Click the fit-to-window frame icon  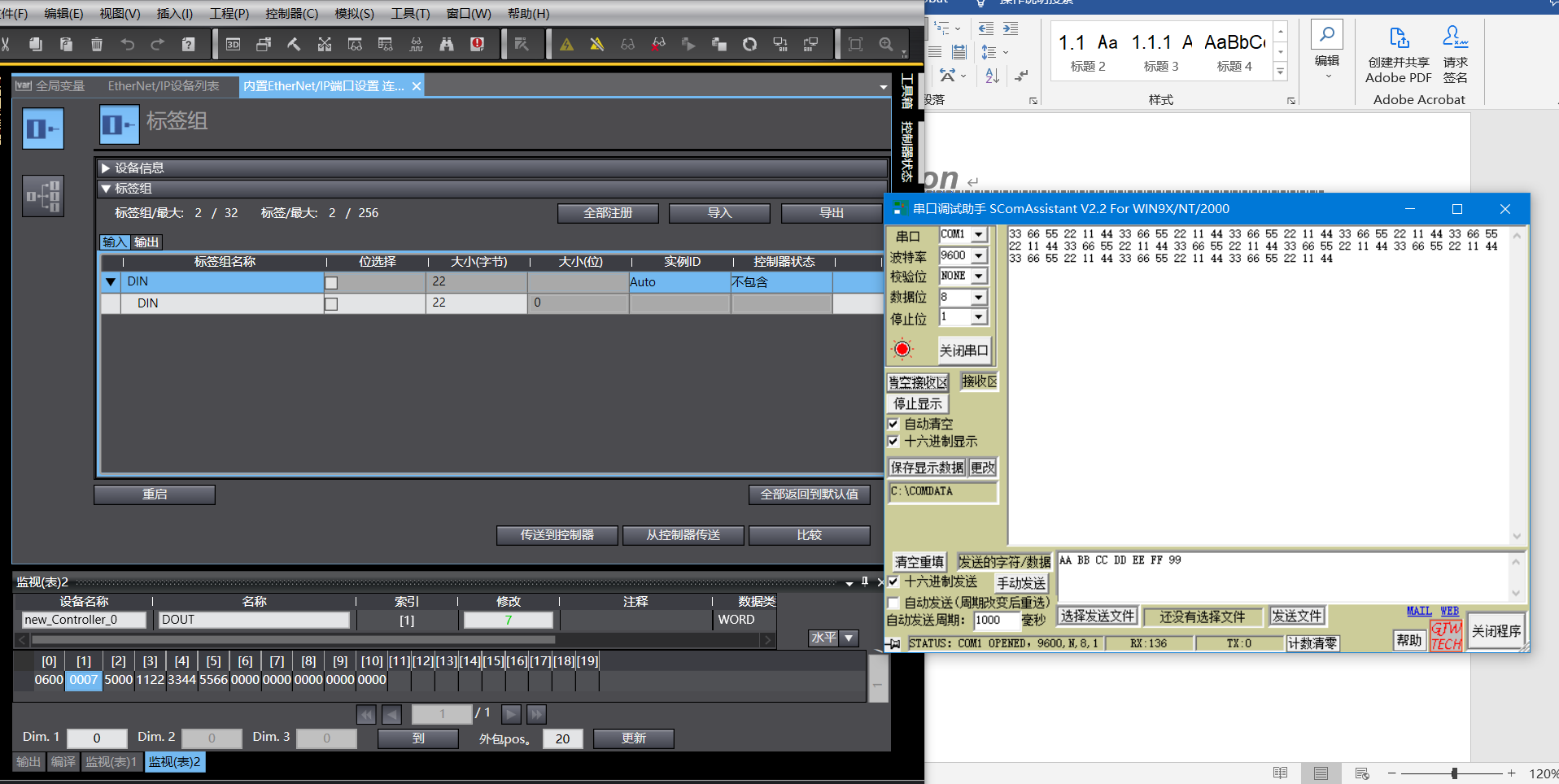[855, 44]
